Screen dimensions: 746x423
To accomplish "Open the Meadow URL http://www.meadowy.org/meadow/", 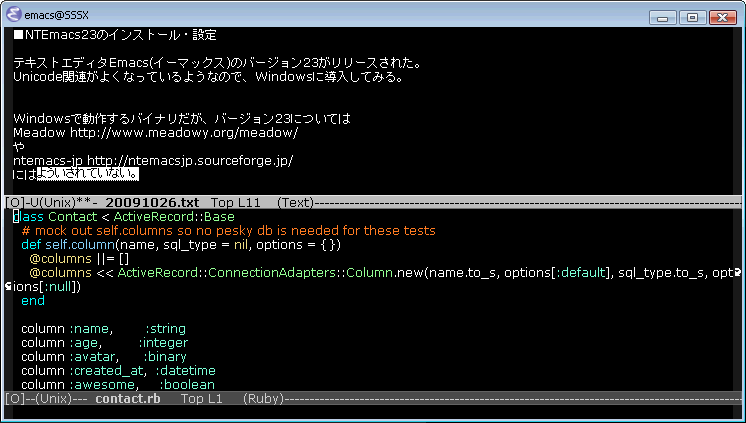I will [184, 133].
